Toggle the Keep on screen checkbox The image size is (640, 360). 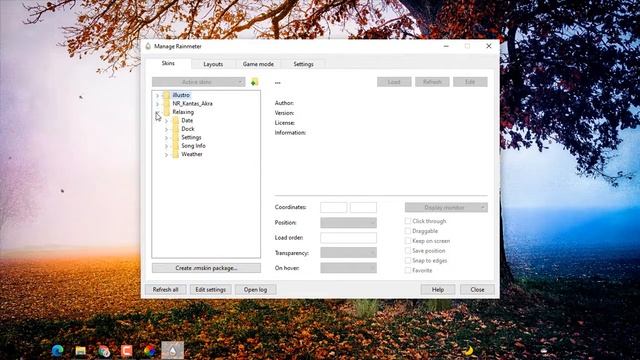tap(407, 241)
